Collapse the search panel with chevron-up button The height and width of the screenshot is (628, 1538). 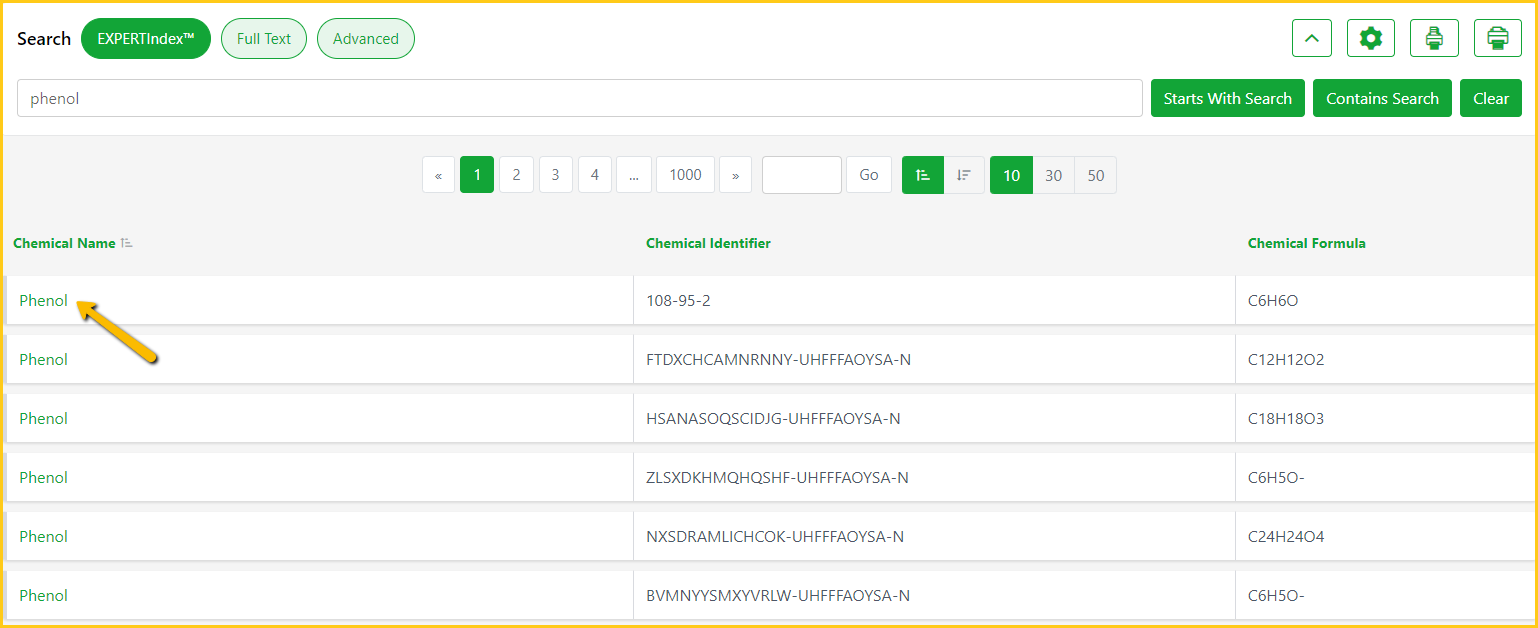tap(1312, 39)
